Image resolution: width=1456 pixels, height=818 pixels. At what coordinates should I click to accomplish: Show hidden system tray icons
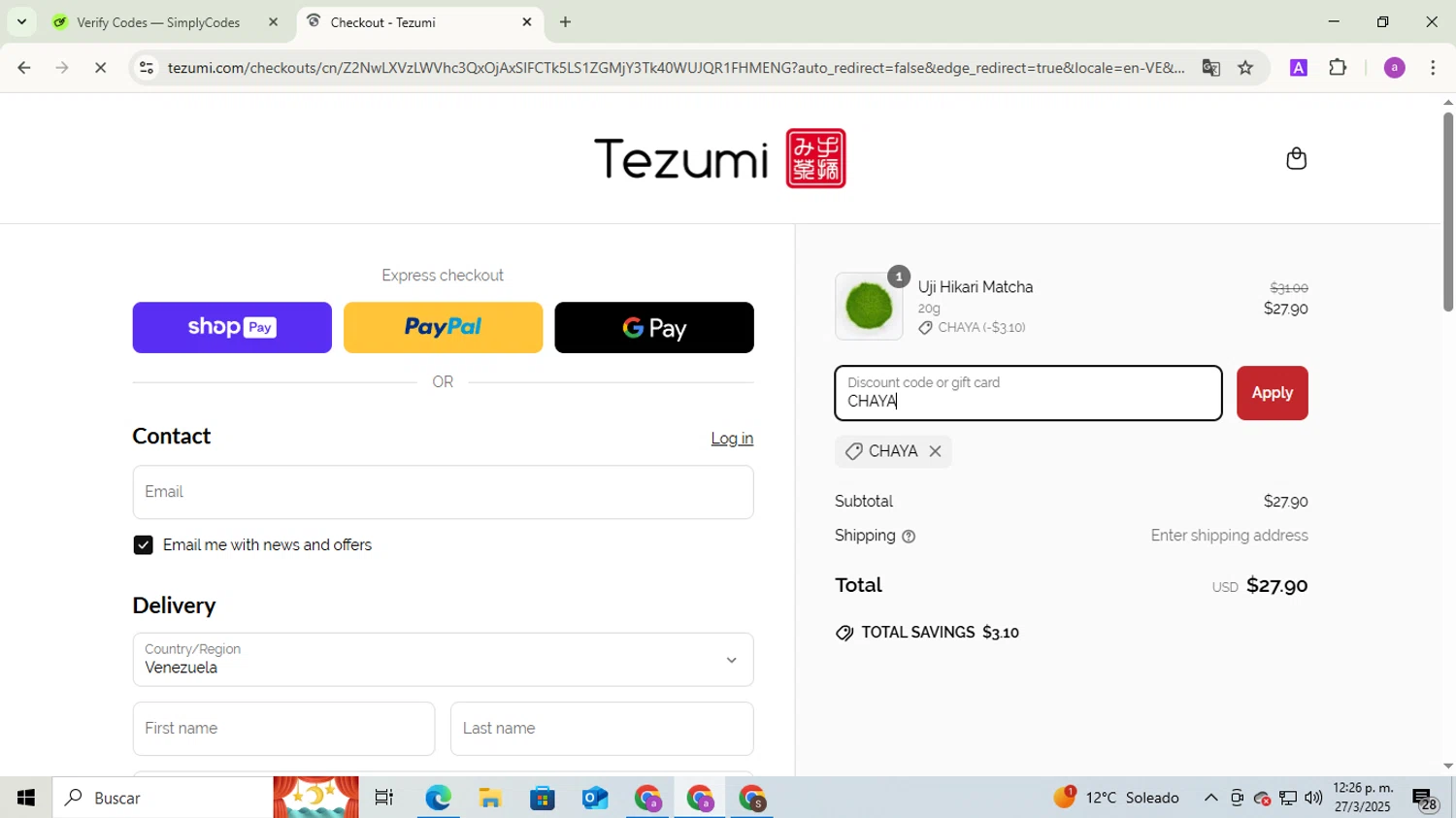[x=1210, y=798]
